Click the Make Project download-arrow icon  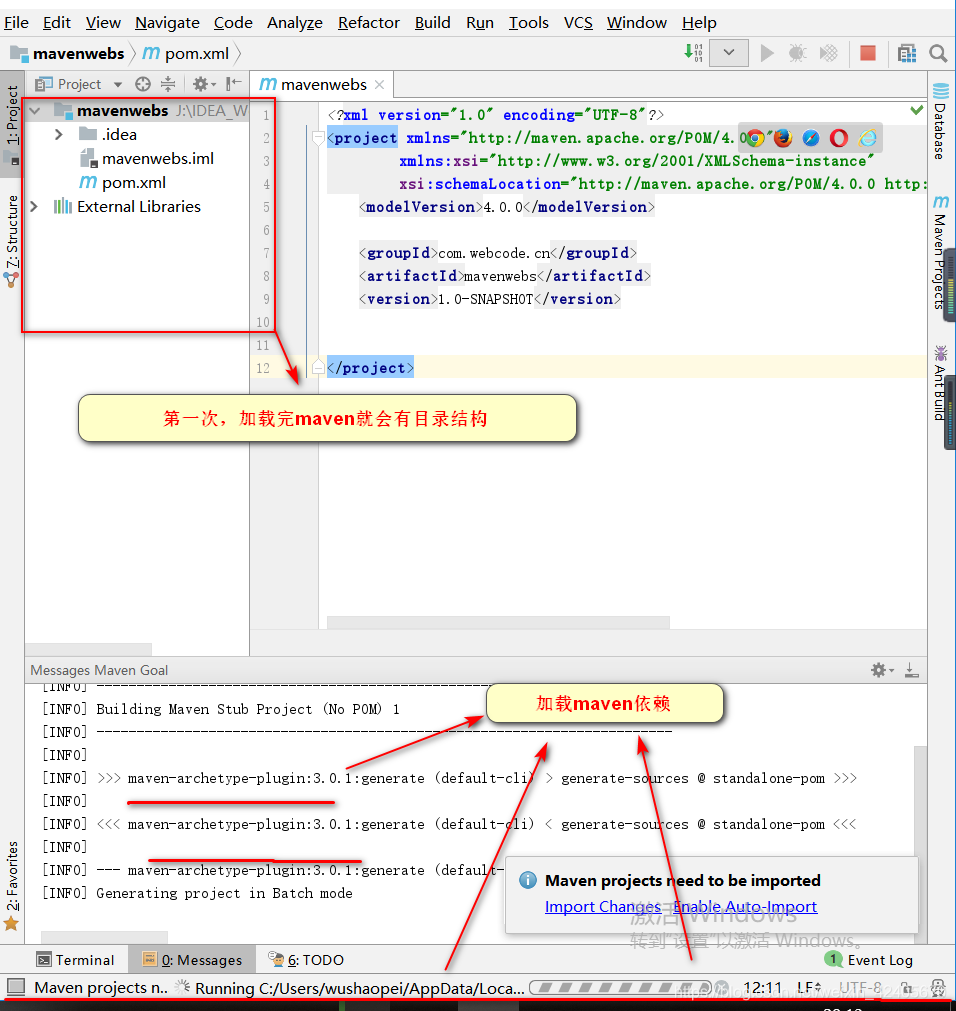(693, 53)
